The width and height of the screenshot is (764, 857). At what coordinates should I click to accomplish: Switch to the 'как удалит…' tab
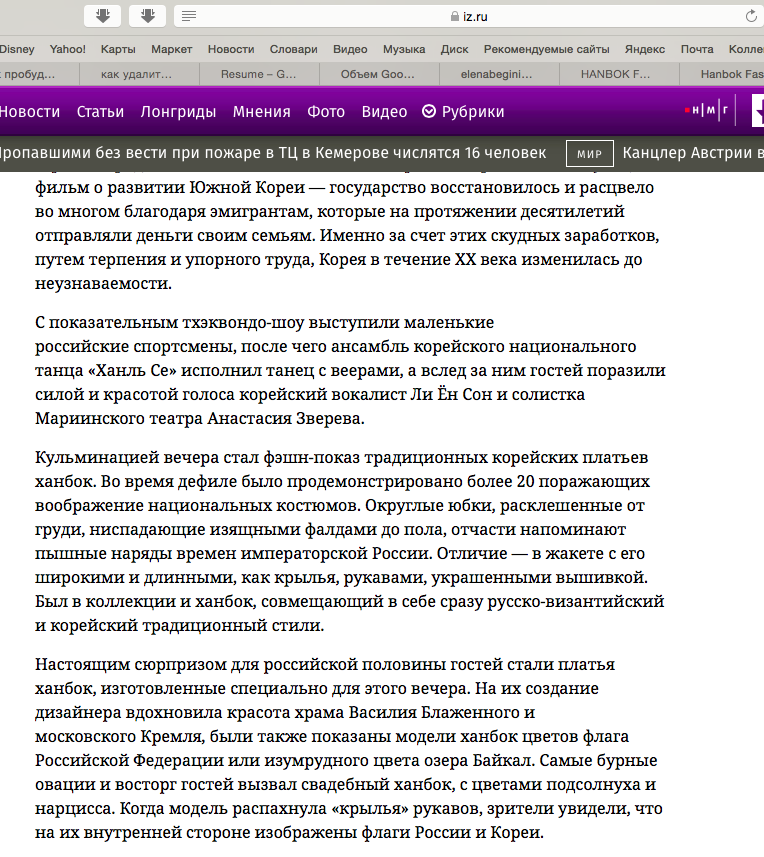[x=139, y=74]
